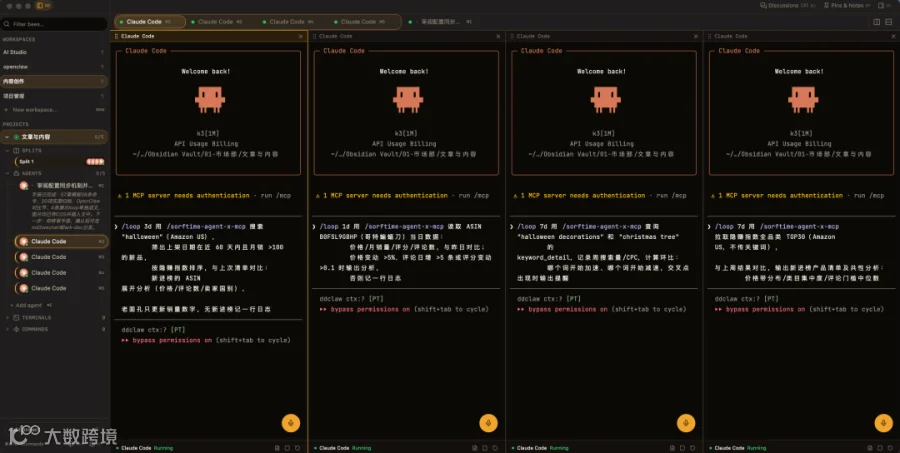Click 'bypass permissions on' in /loop 3d pane
The height and width of the screenshot is (453, 900).
173,340
